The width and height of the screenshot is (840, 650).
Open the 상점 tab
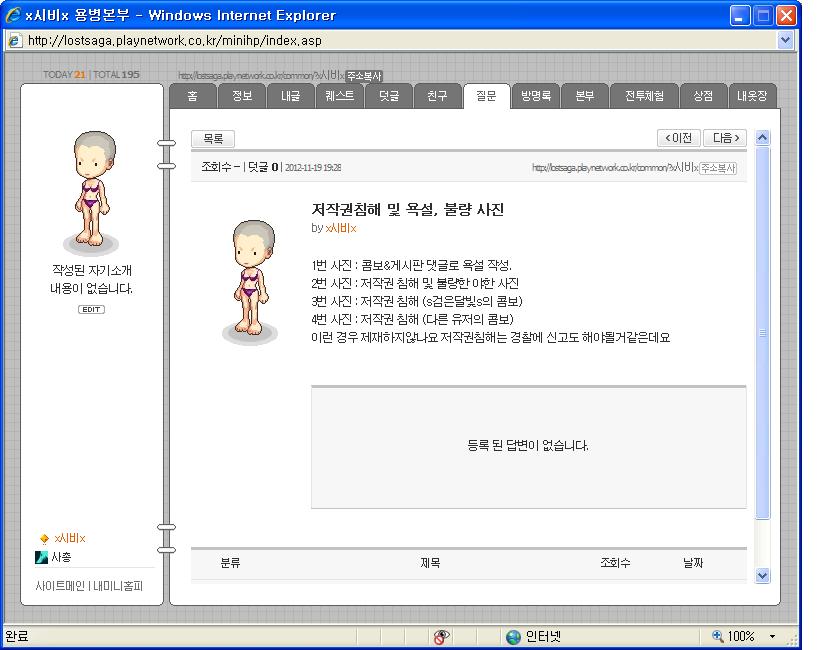703,96
